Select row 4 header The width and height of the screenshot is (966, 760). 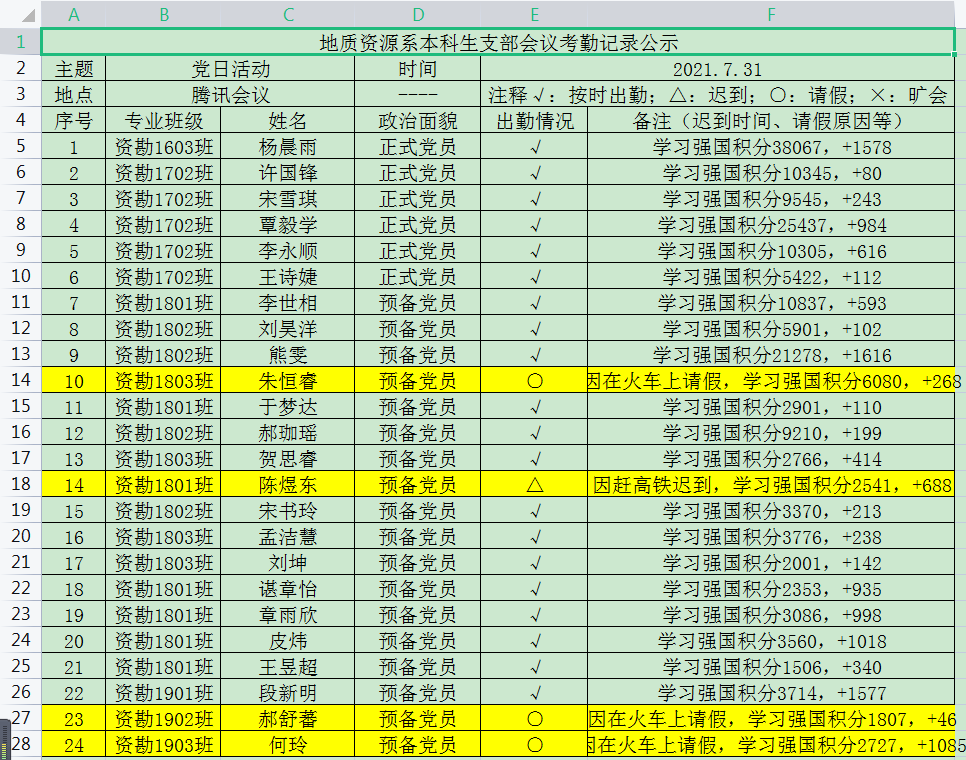(x=20, y=121)
